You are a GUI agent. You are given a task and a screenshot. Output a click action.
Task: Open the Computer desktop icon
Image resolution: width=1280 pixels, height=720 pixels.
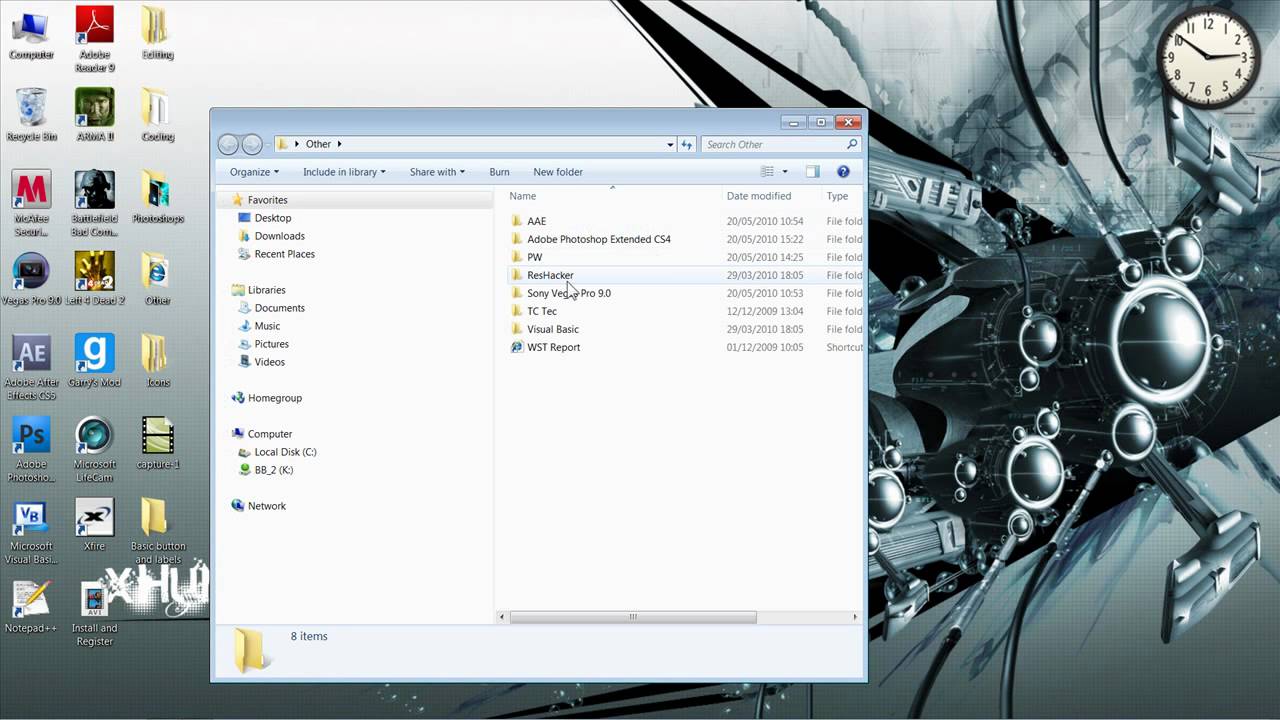pos(31,33)
